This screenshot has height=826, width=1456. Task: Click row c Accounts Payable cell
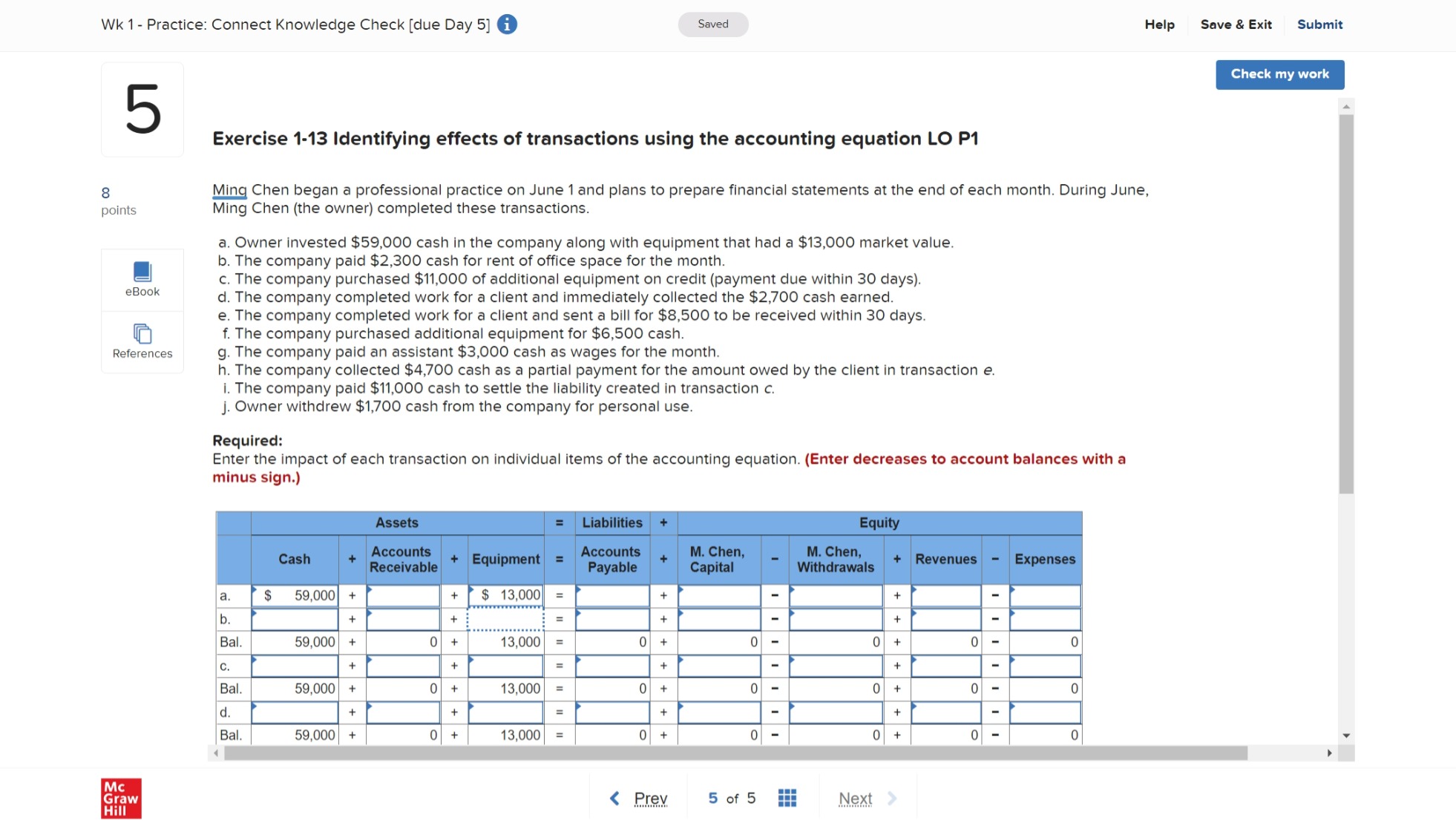pos(612,666)
